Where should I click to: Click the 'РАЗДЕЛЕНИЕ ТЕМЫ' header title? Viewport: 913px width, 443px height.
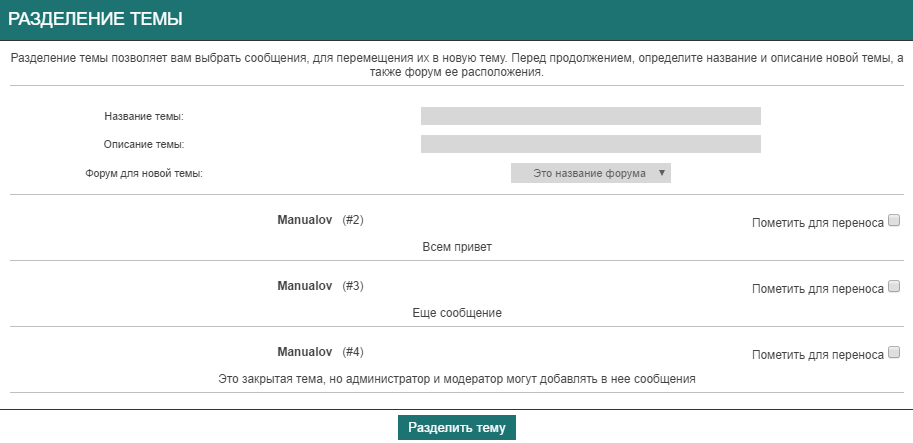click(x=95, y=19)
